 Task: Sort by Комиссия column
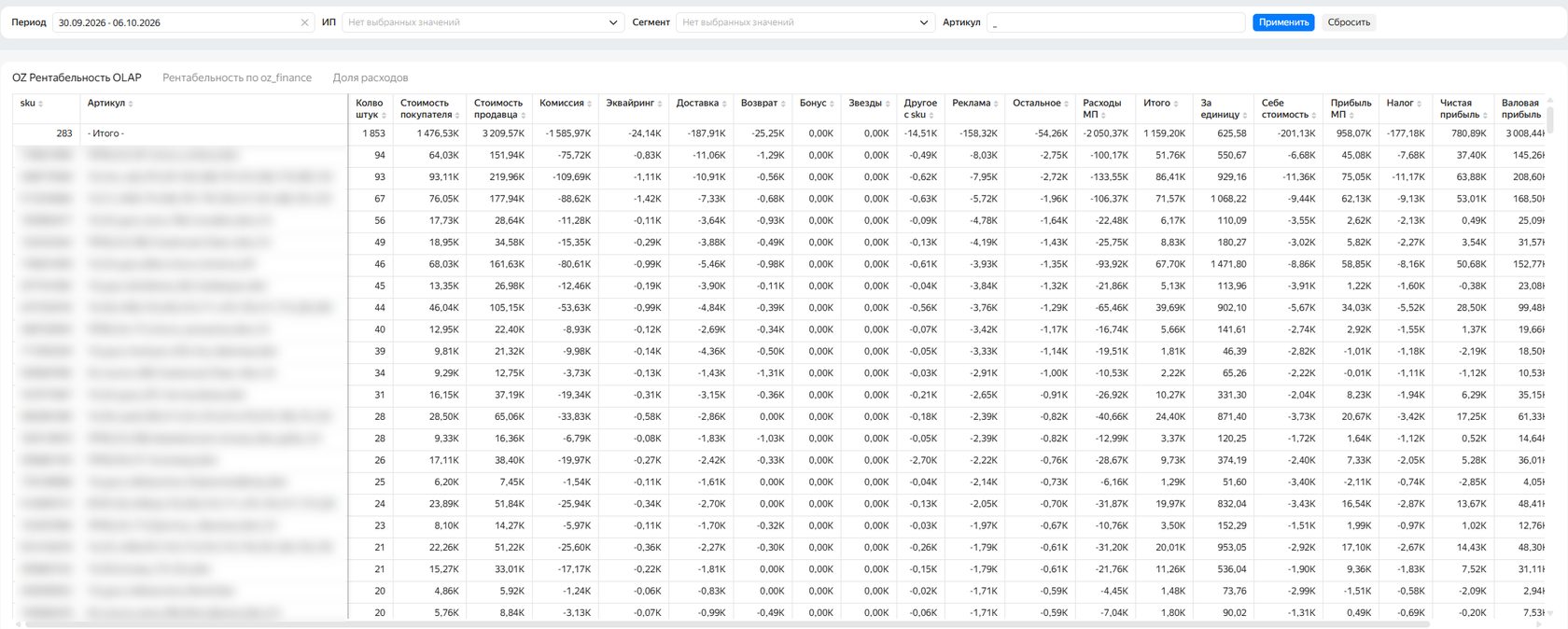point(590,104)
